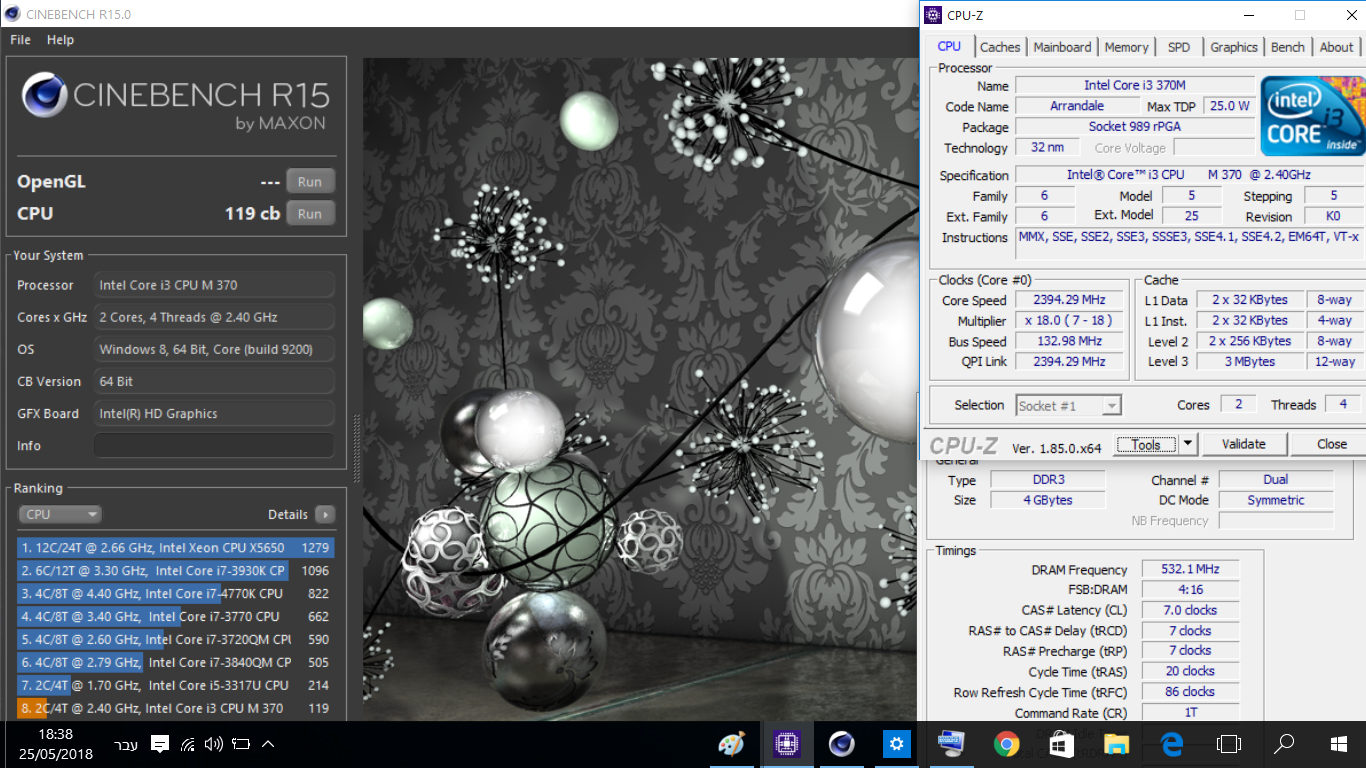Switch to the Graphics tab in CPU-Z
This screenshot has width=1366, height=768.
[1234, 47]
